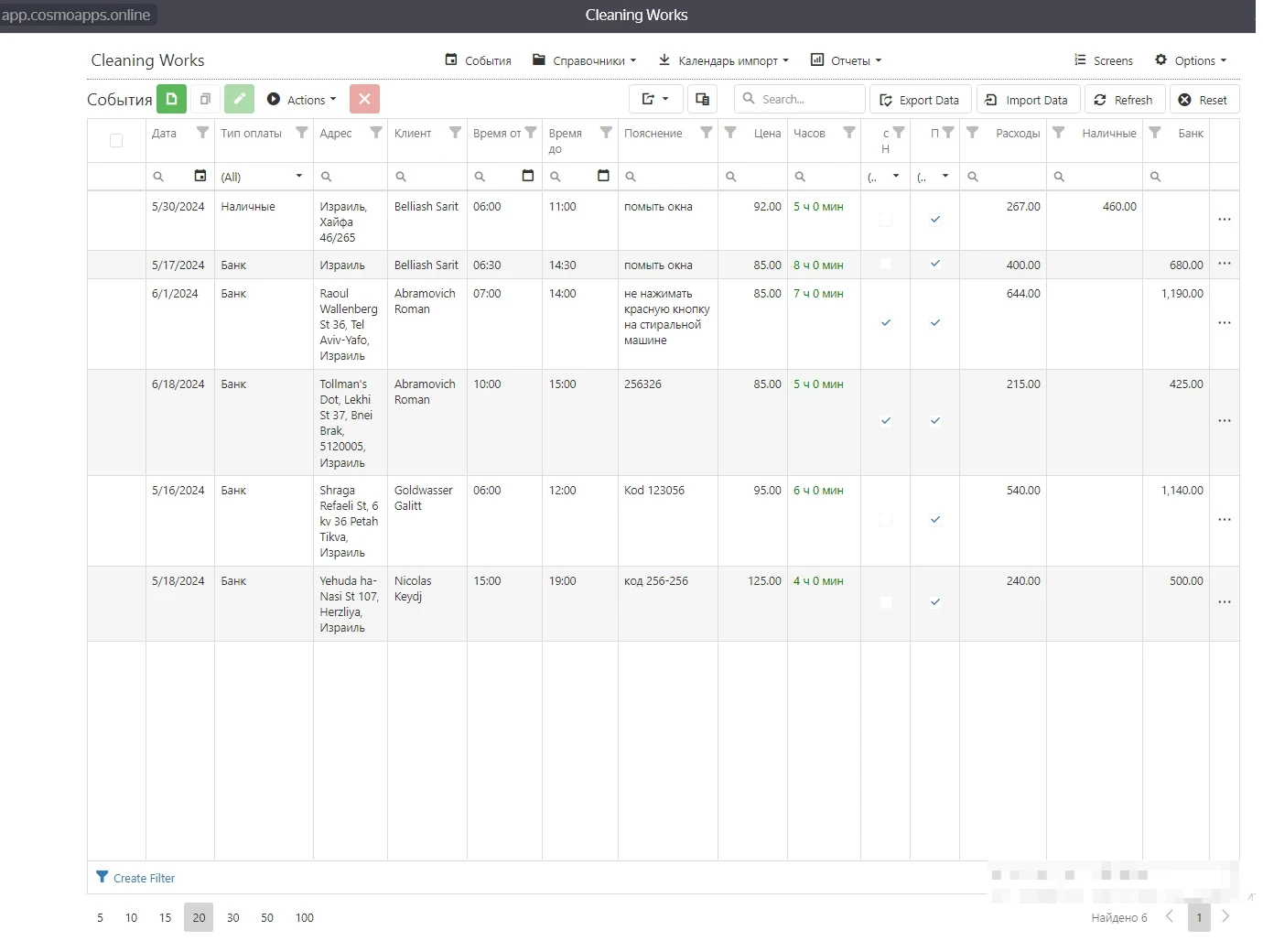Expand the export share dropdown button
This screenshot has height=952, width=1263.
tap(655, 99)
